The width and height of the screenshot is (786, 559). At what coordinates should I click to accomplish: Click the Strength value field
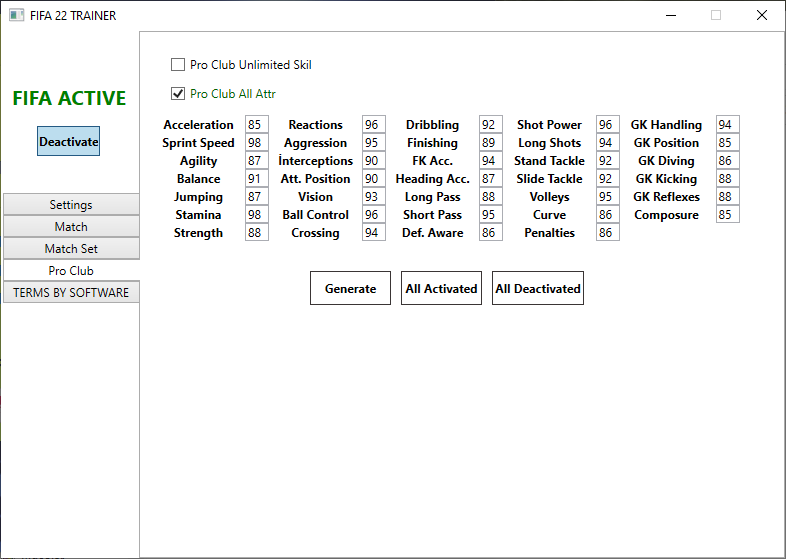pyautogui.click(x=257, y=233)
